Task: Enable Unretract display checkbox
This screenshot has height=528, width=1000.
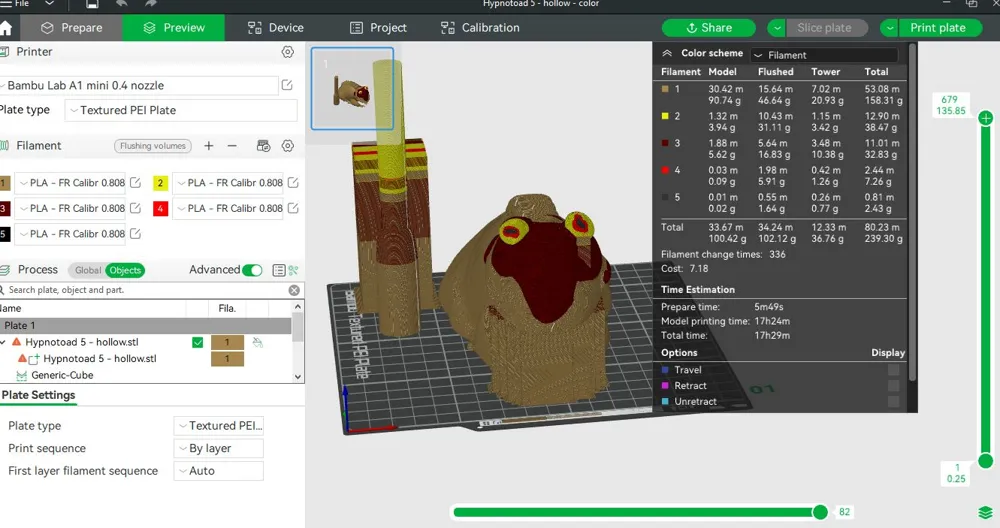Action: point(893,402)
